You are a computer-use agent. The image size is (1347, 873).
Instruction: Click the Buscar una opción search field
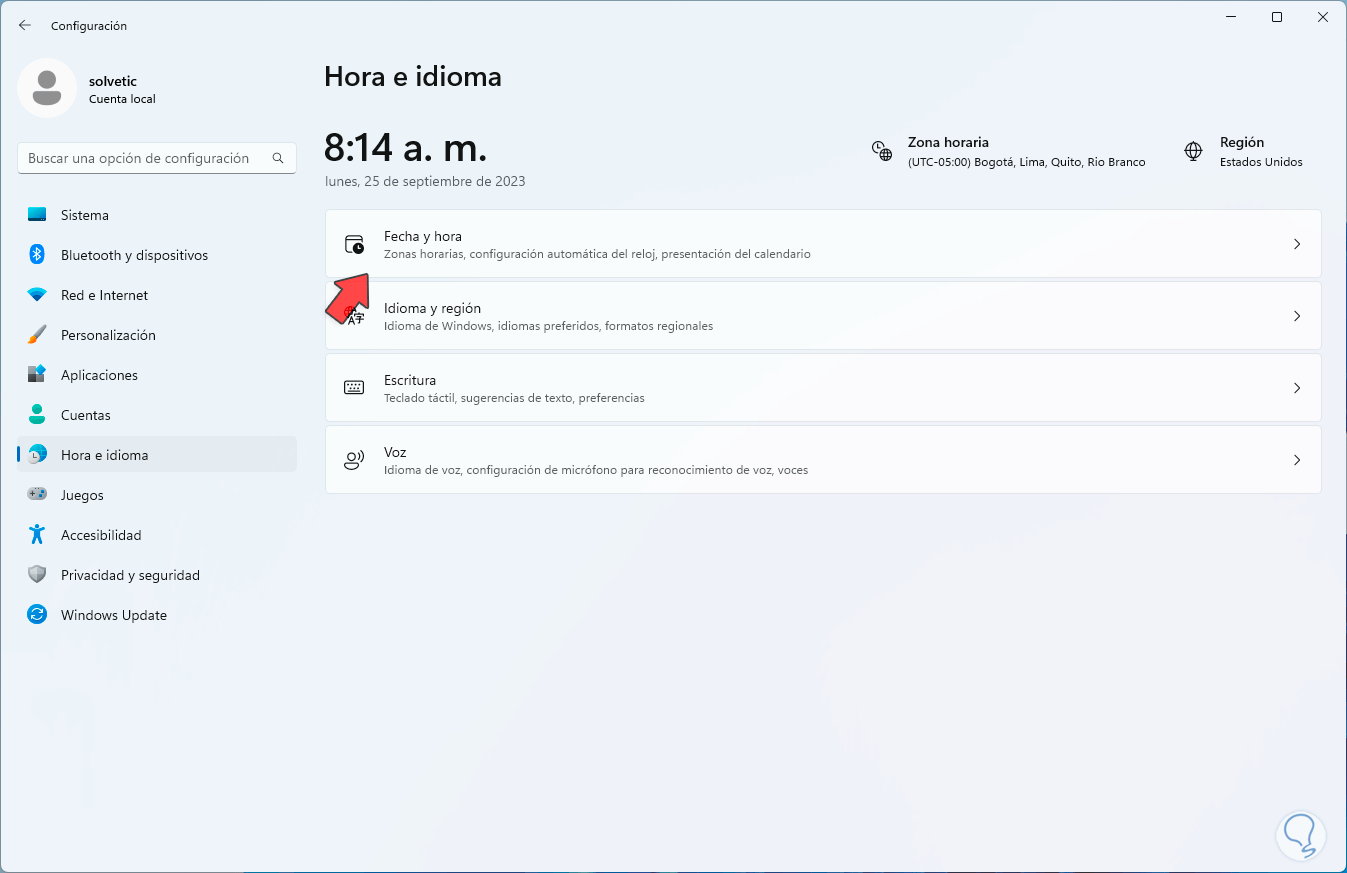[146, 158]
